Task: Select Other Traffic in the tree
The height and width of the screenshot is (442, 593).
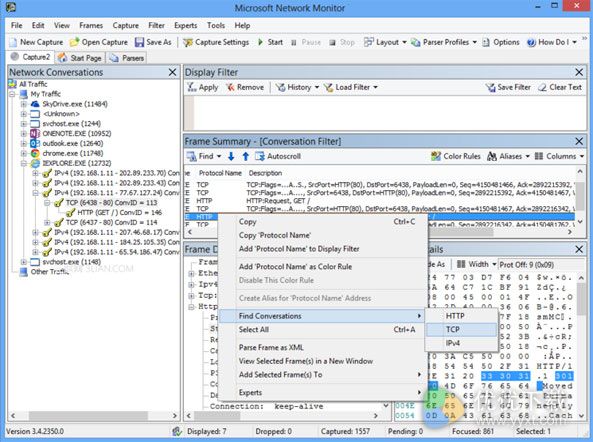Action: coord(50,271)
